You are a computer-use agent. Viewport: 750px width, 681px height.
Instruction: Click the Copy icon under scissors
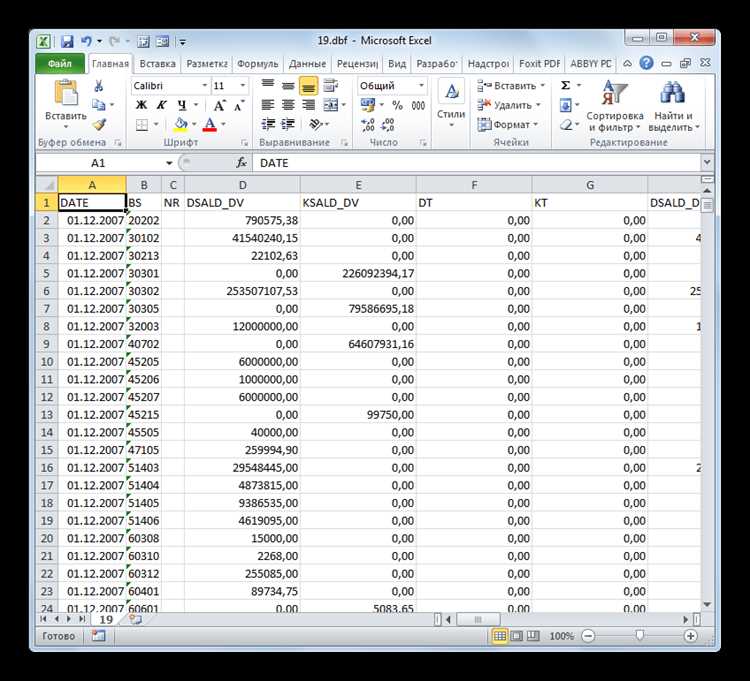pyautogui.click(x=99, y=105)
